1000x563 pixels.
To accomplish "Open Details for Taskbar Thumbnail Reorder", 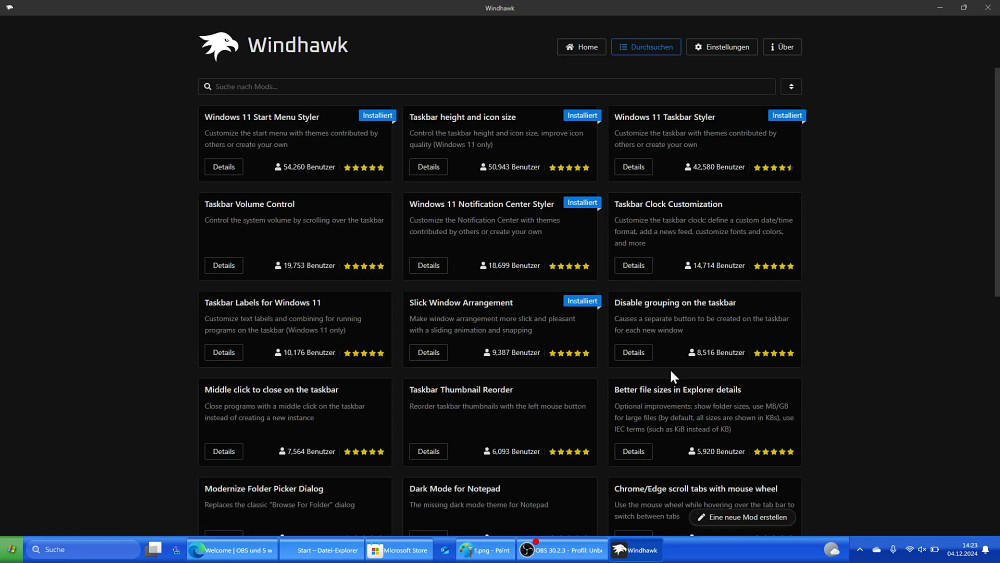I will click(428, 451).
